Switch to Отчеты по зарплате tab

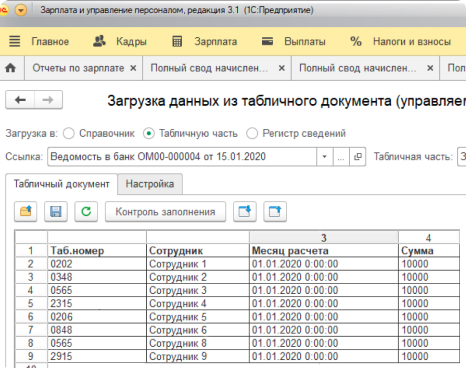point(78,68)
